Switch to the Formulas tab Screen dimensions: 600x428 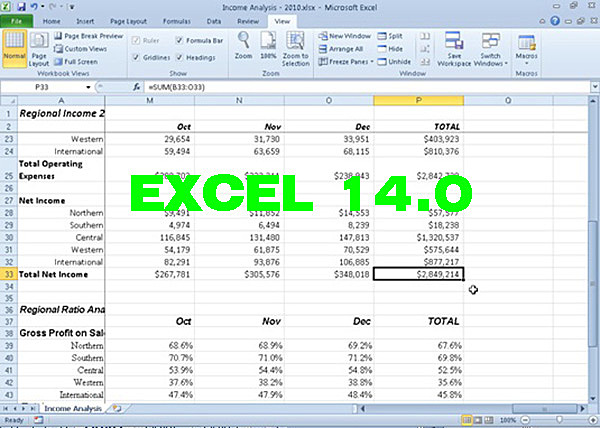pos(176,21)
